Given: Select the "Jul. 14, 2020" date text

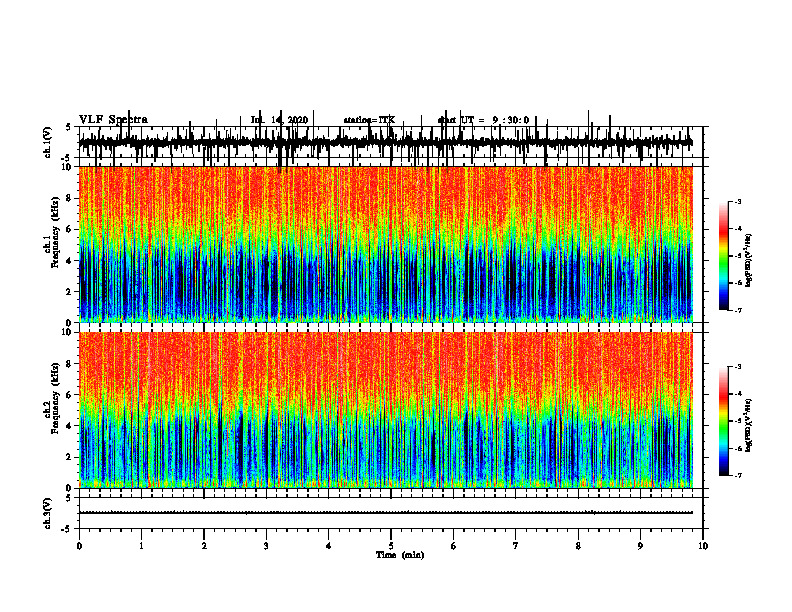Looking at the screenshot, I should pyautogui.click(x=279, y=120).
